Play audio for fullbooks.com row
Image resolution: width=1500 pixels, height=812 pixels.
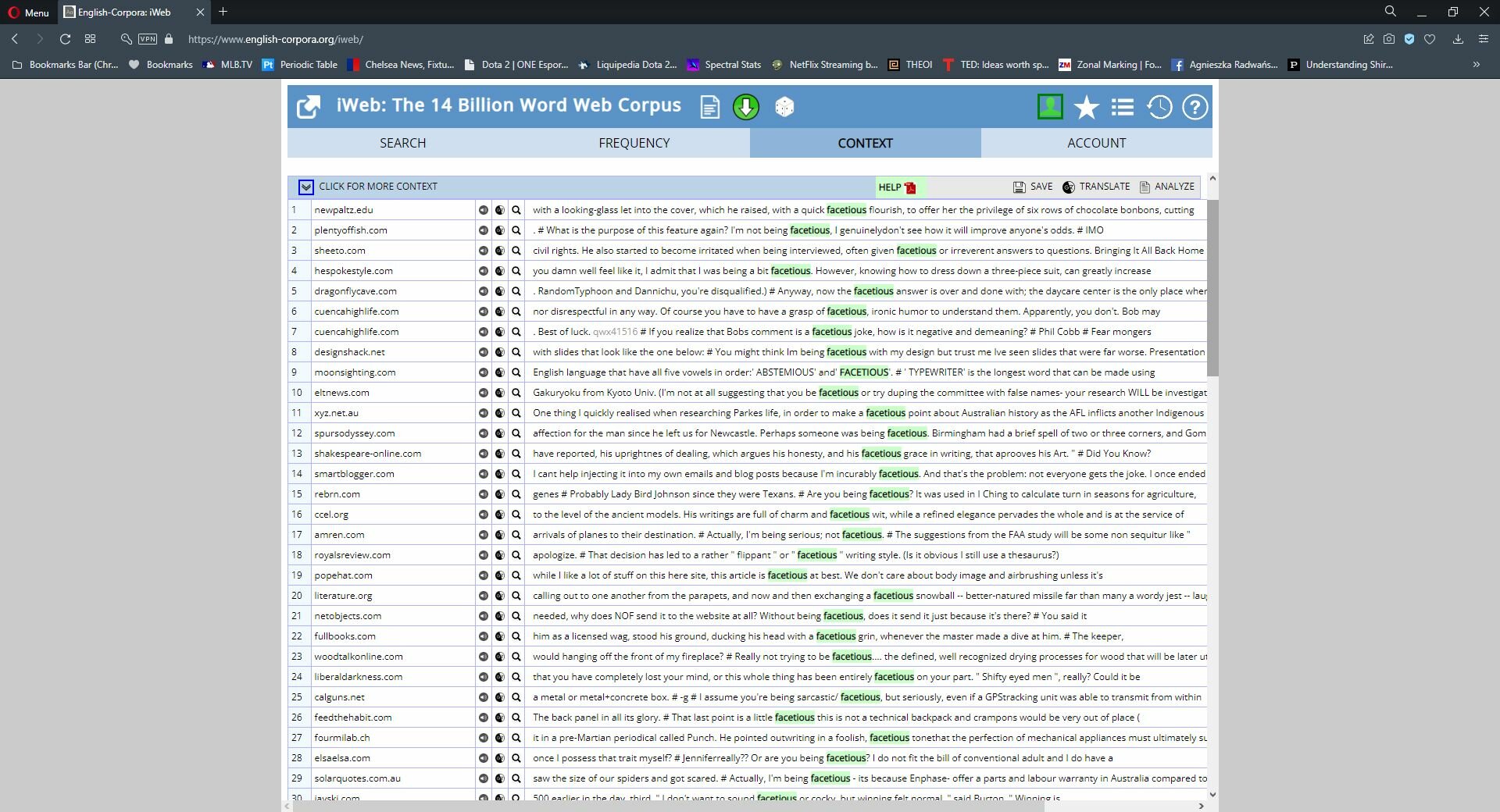pos(484,636)
